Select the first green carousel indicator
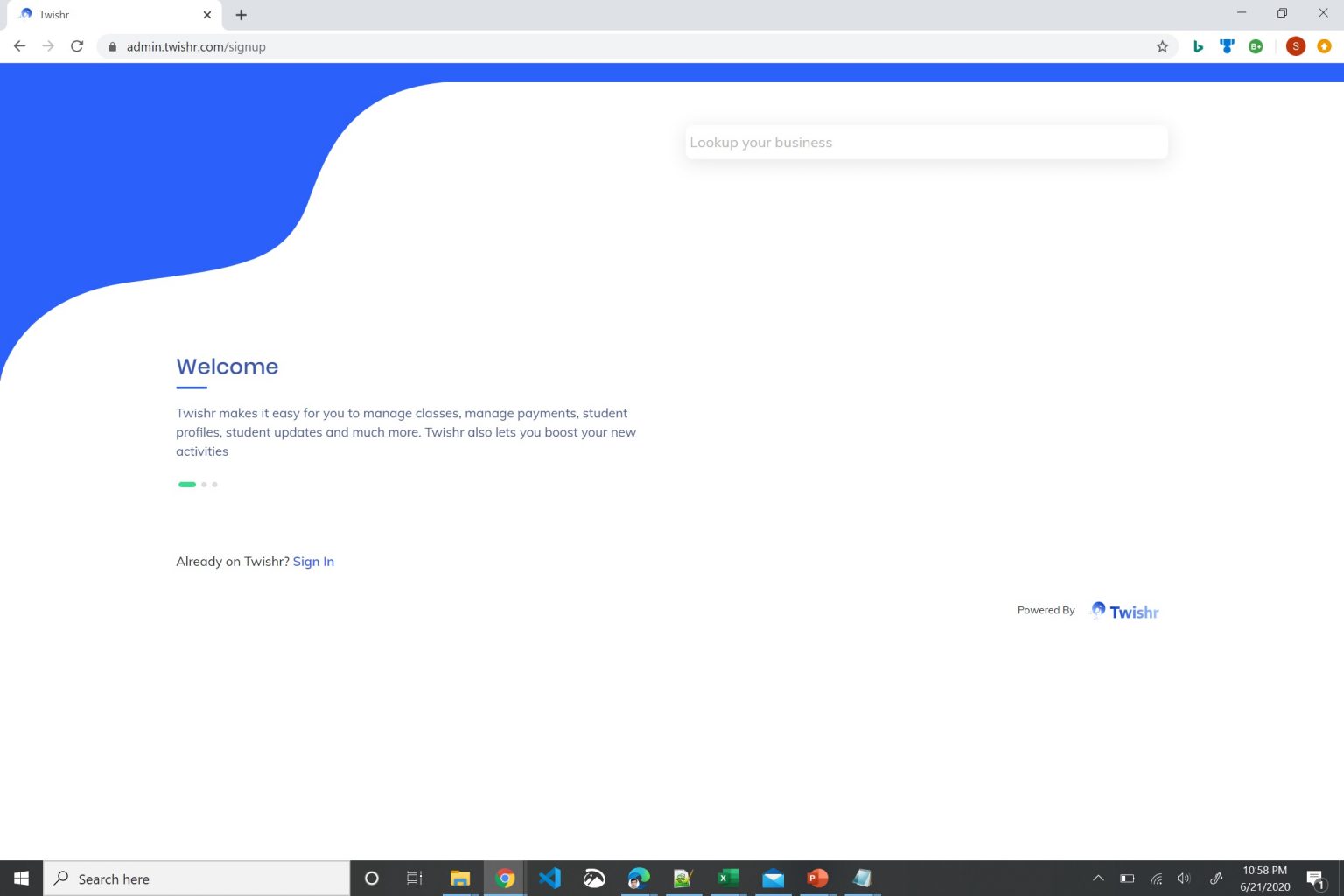 click(x=187, y=484)
